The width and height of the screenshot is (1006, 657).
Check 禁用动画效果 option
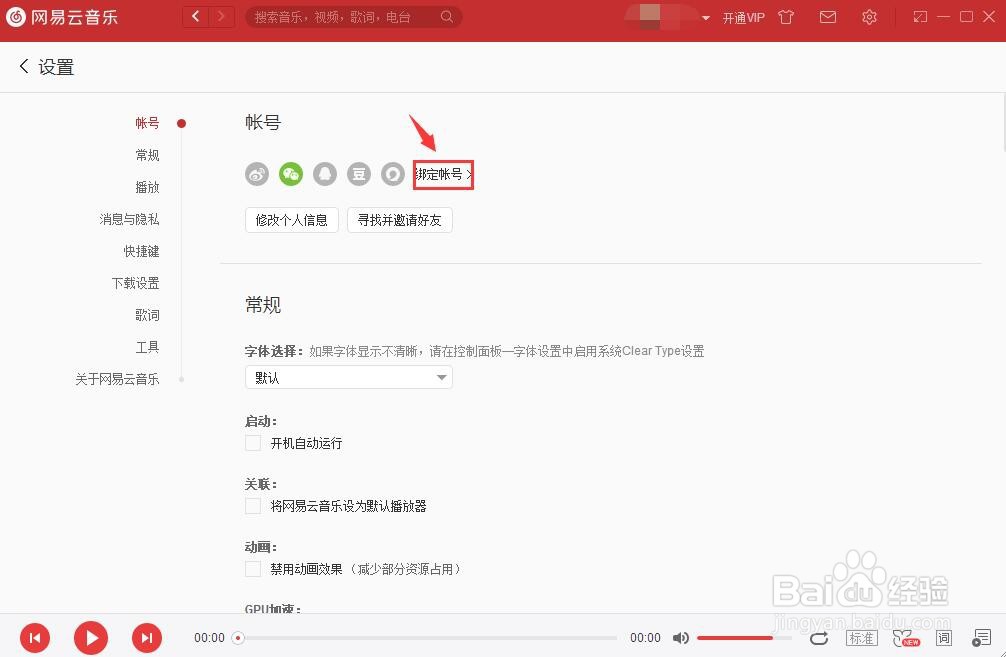click(x=253, y=569)
